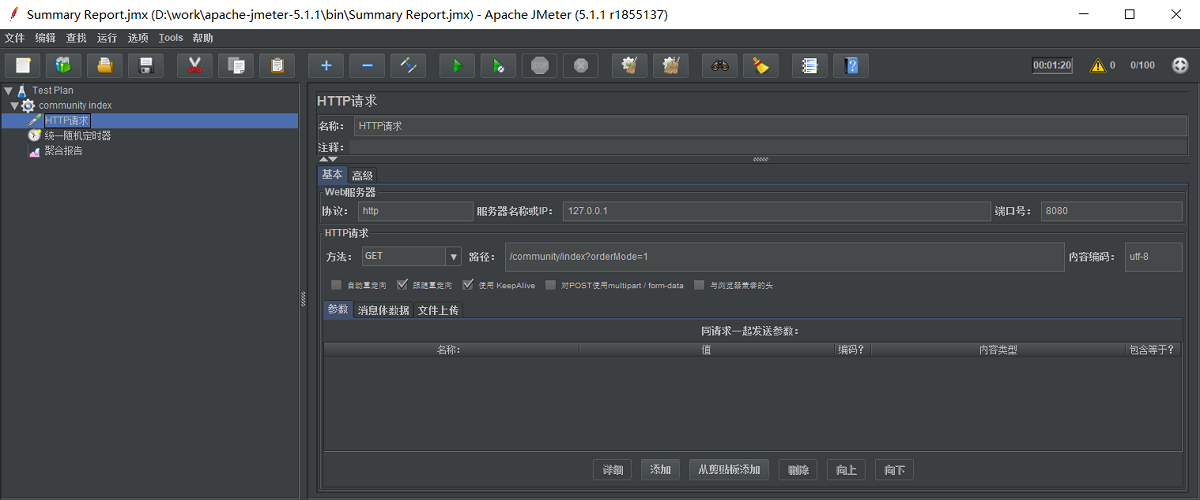Open the Tools menu
This screenshot has height=500, width=1200.
pos(171,38)
